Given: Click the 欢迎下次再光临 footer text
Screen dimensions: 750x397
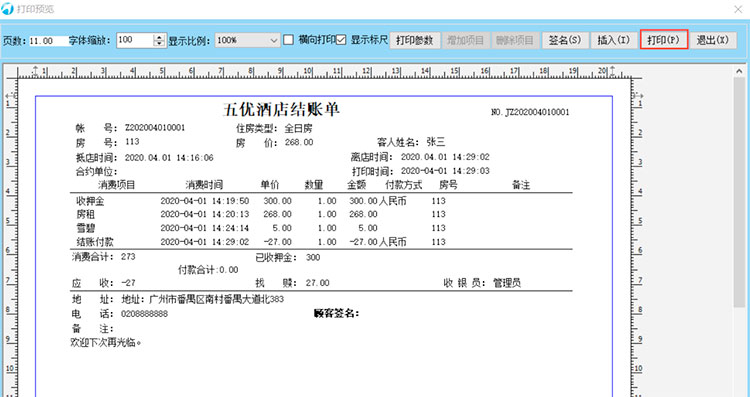Looking at the screenshot, I should coord(106,342).
